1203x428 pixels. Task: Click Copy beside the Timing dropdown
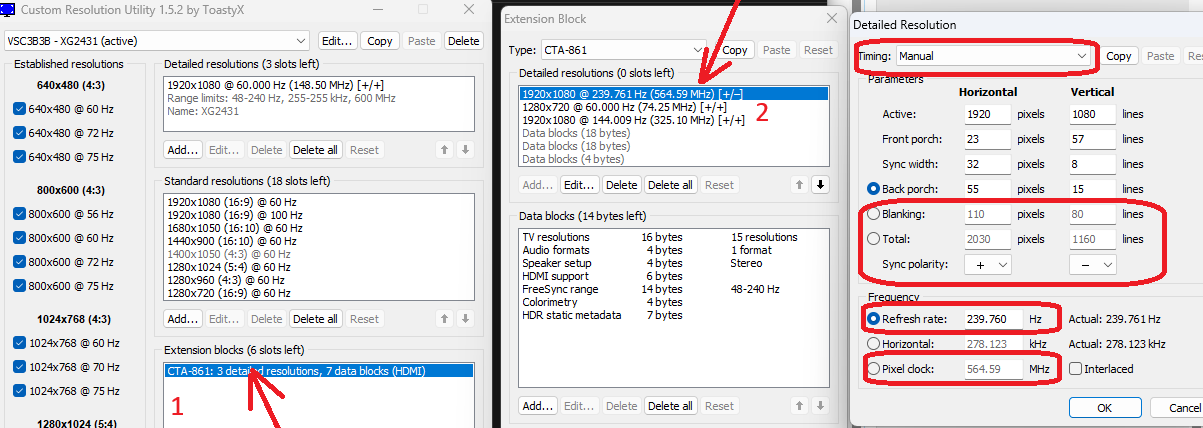pyautogui.click(x=1119, y=56)
